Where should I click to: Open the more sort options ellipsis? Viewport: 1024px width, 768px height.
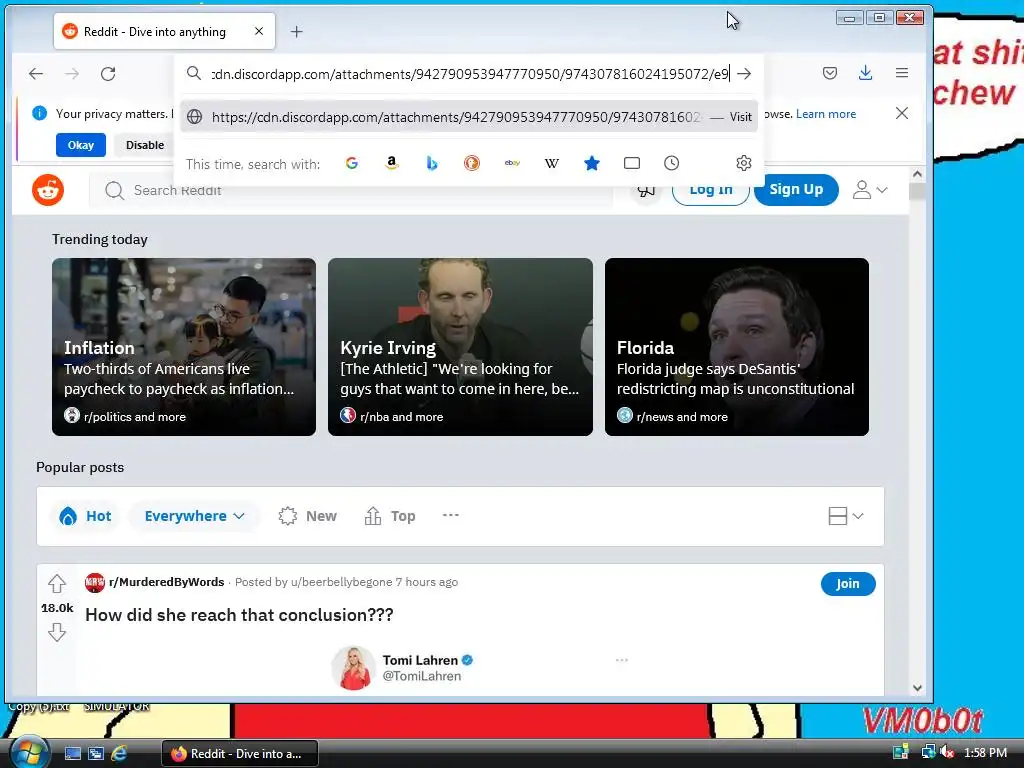(x=451, y=515)
